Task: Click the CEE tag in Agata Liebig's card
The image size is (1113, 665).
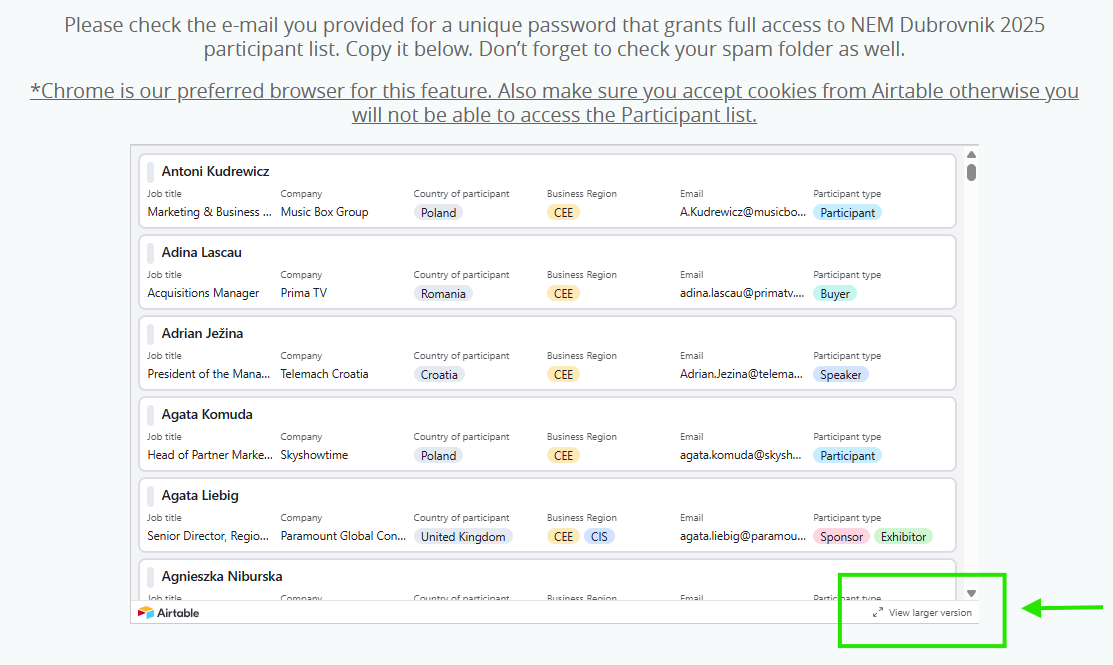Action: (x=564, y=536)
